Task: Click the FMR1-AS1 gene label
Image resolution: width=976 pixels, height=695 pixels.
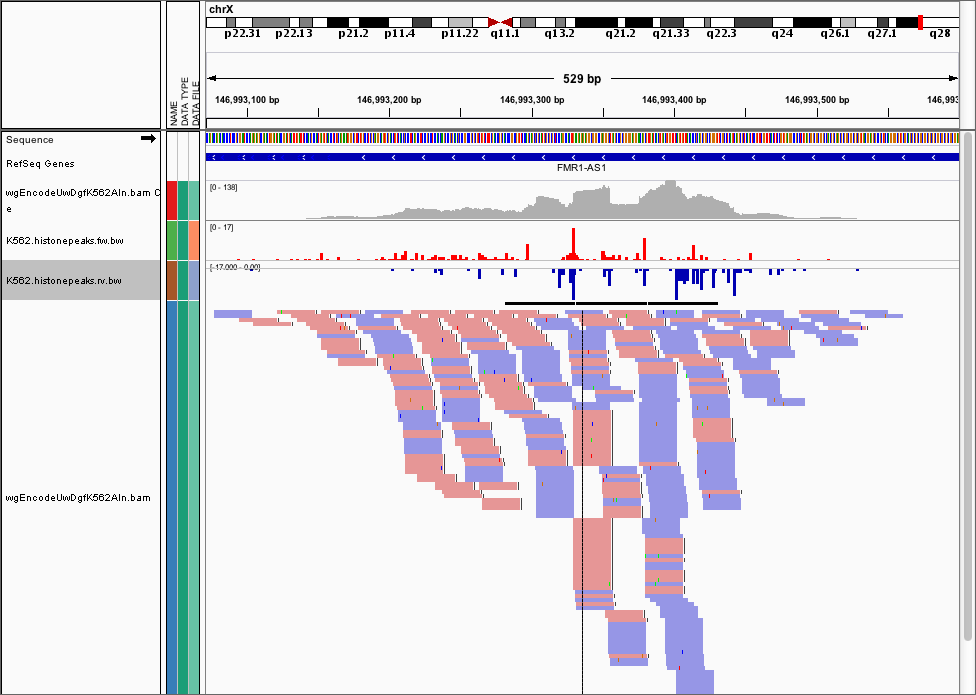Action: [x=581, y=168]
